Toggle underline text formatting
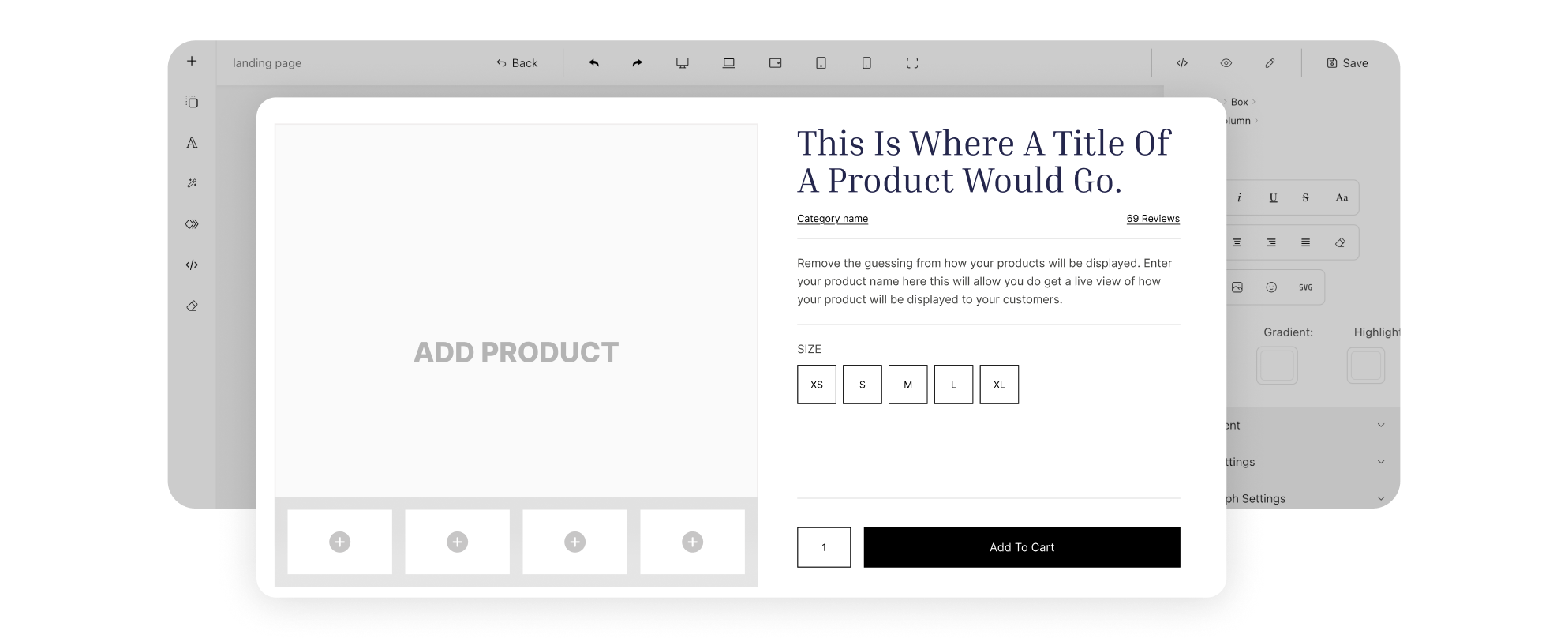The image size is (1568, 638). pyautogui.click(x=1273, y=198)
